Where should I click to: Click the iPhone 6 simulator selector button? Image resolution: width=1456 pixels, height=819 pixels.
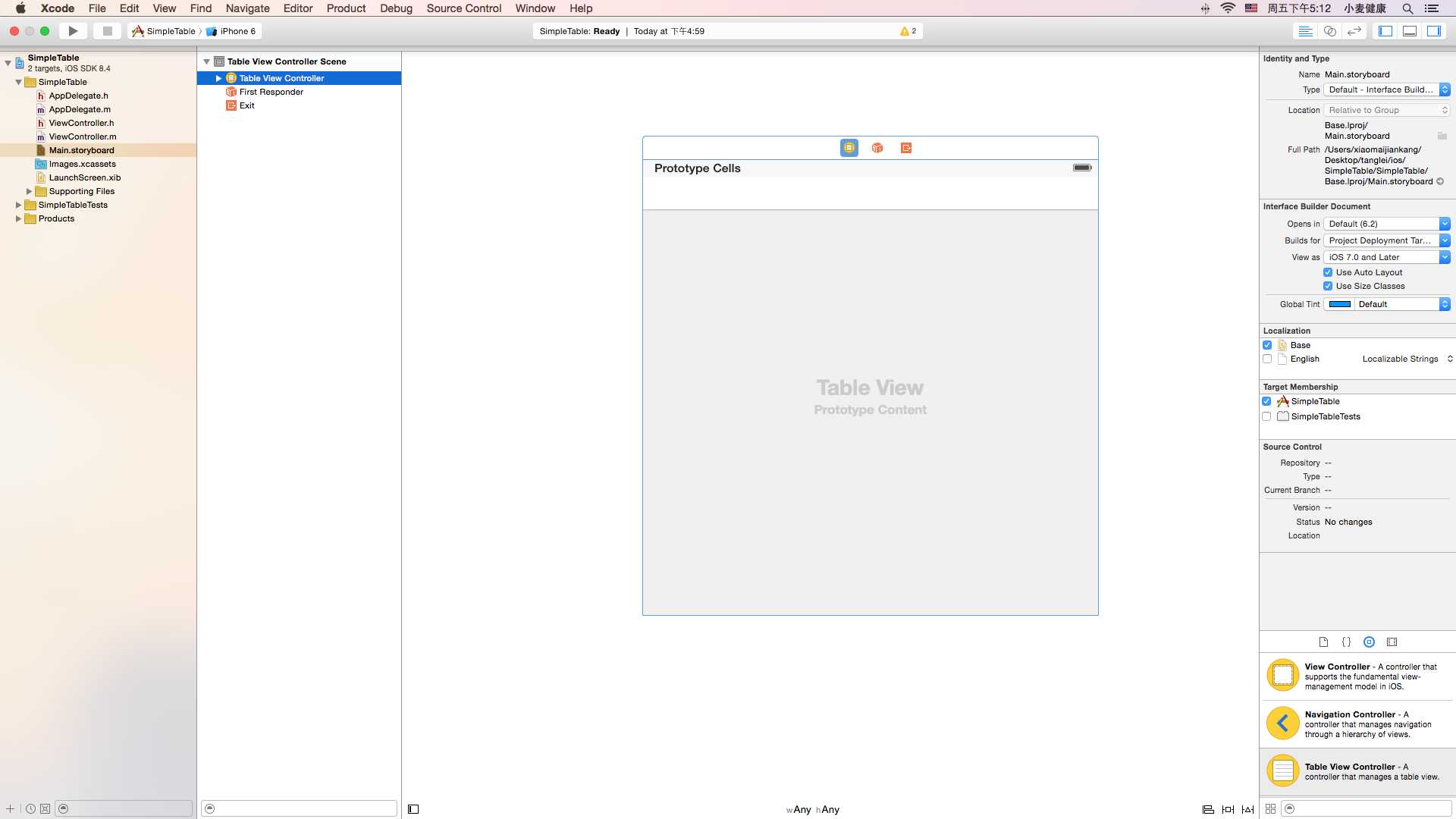pos(234,31)
